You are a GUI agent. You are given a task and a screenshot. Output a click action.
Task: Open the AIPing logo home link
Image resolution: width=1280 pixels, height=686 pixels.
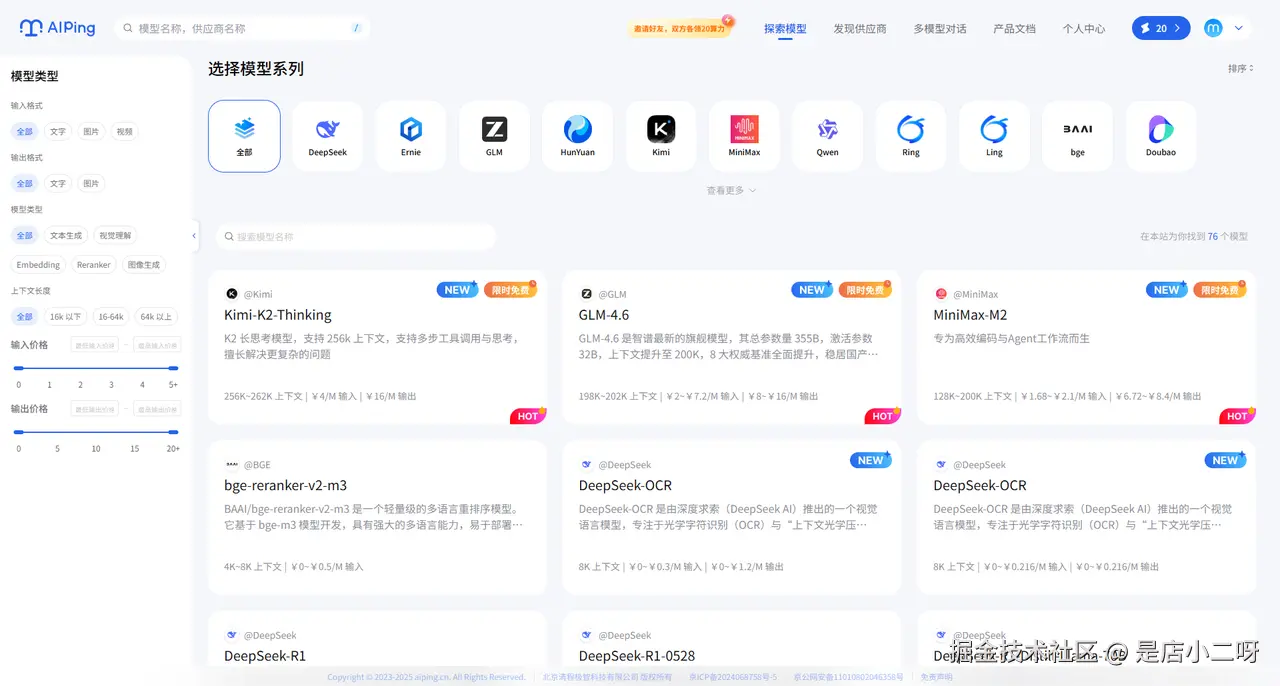coord(57,28)
